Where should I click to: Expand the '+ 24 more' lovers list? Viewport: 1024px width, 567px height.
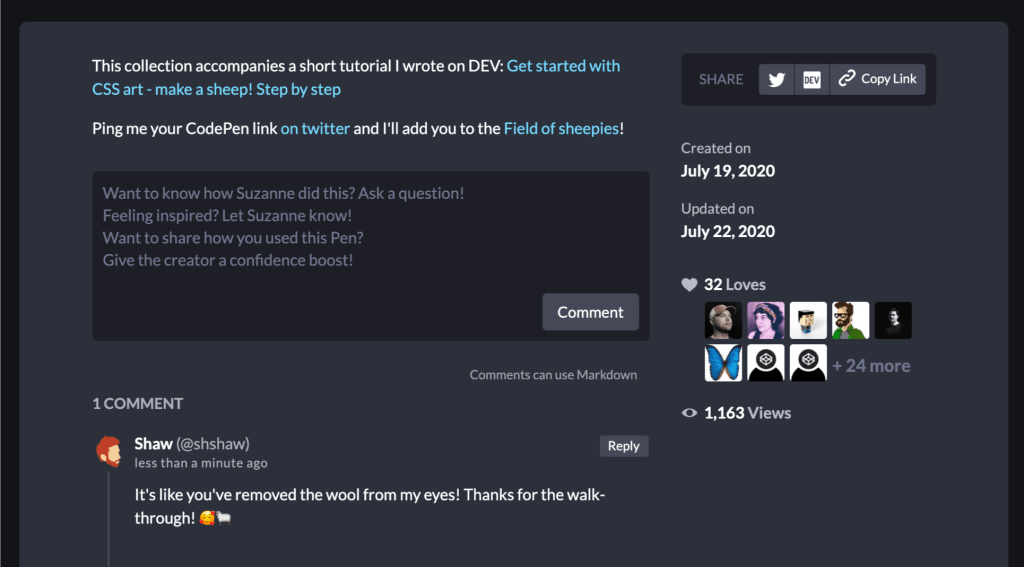pyautogui.click(x=871, y=366)
